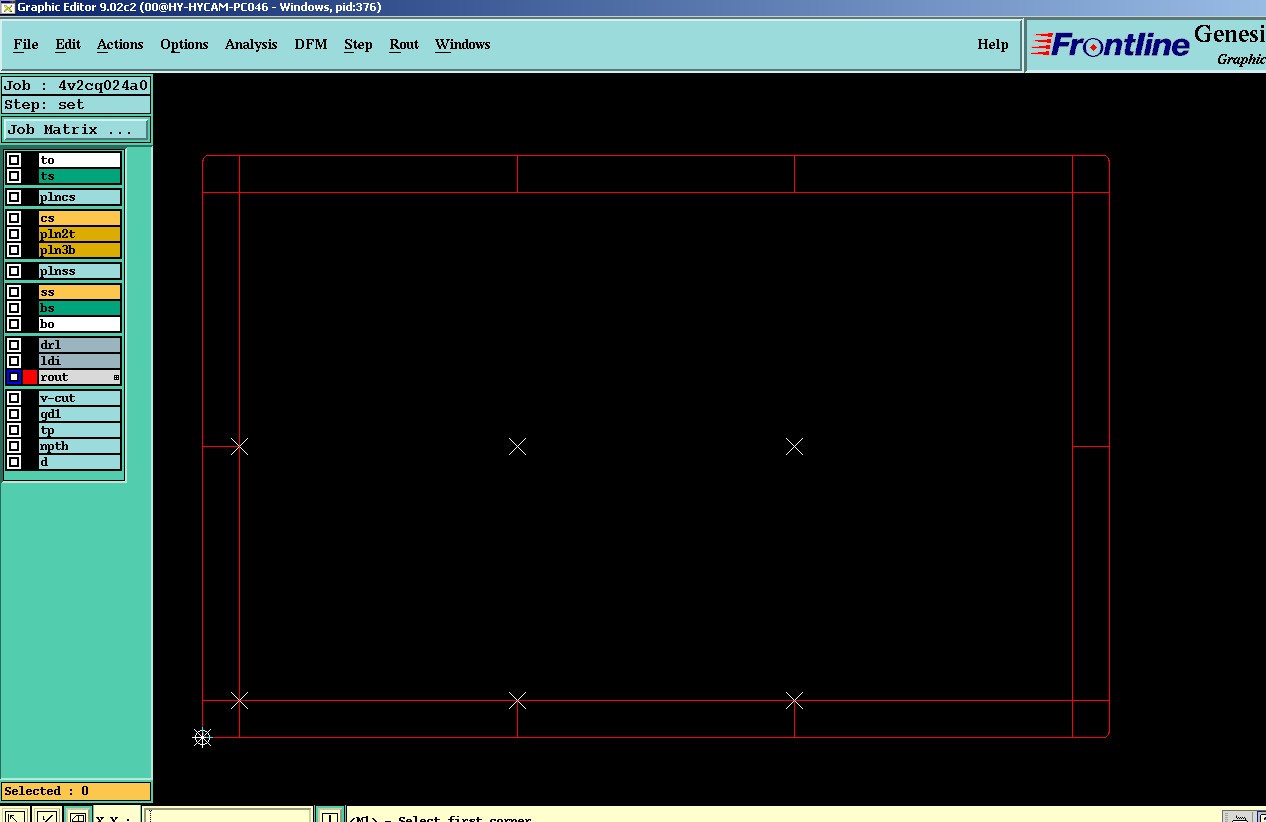Toggle display checkbox for layer pln3b
The width and height of the screenshot is (1266, 822).
pyautogui.click(x=14, y=250)
